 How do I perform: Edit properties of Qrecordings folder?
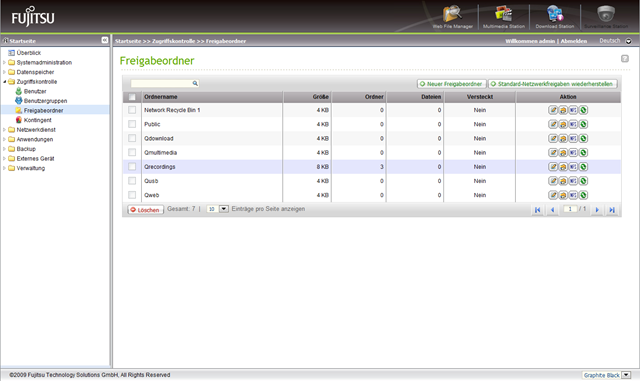pyautogui.click(x=553, y=167)
